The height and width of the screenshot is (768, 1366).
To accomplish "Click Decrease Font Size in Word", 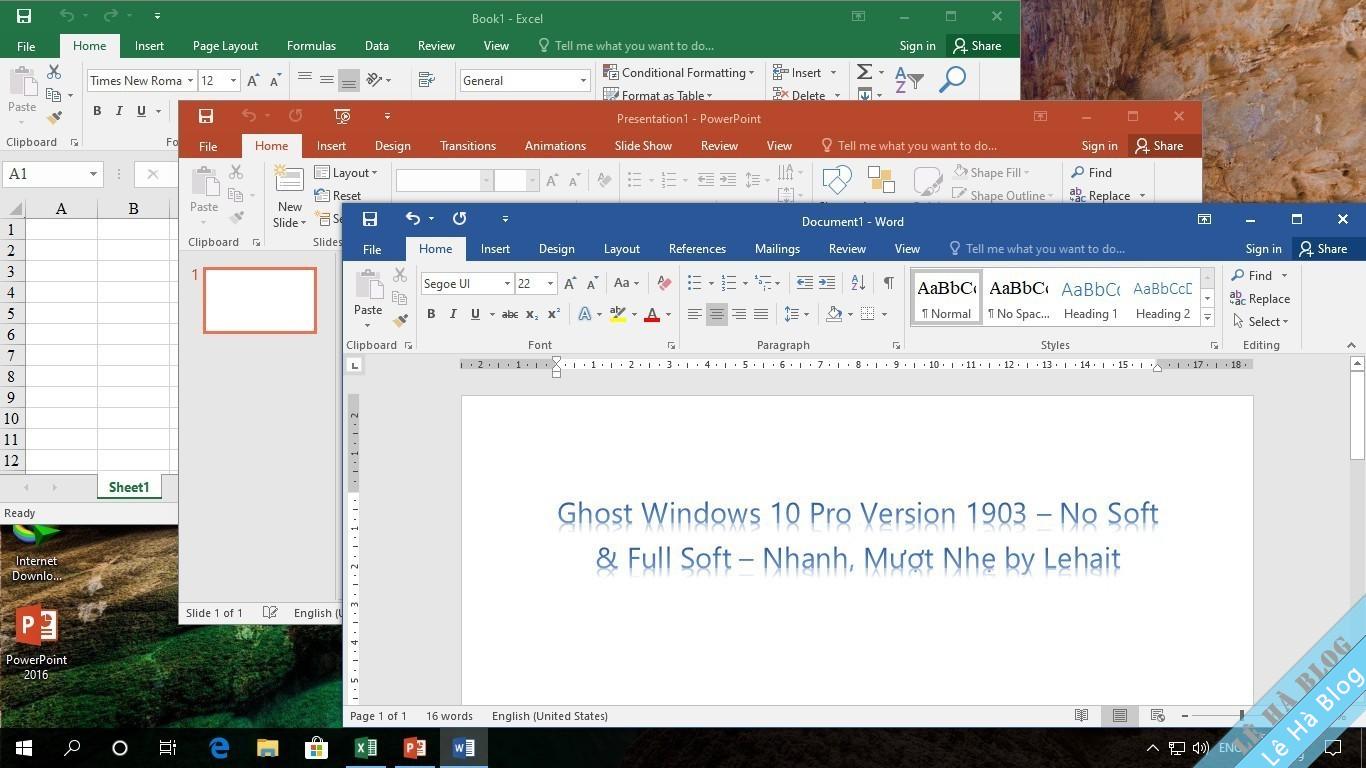I will pyautogui.click(x=592, y=283).
